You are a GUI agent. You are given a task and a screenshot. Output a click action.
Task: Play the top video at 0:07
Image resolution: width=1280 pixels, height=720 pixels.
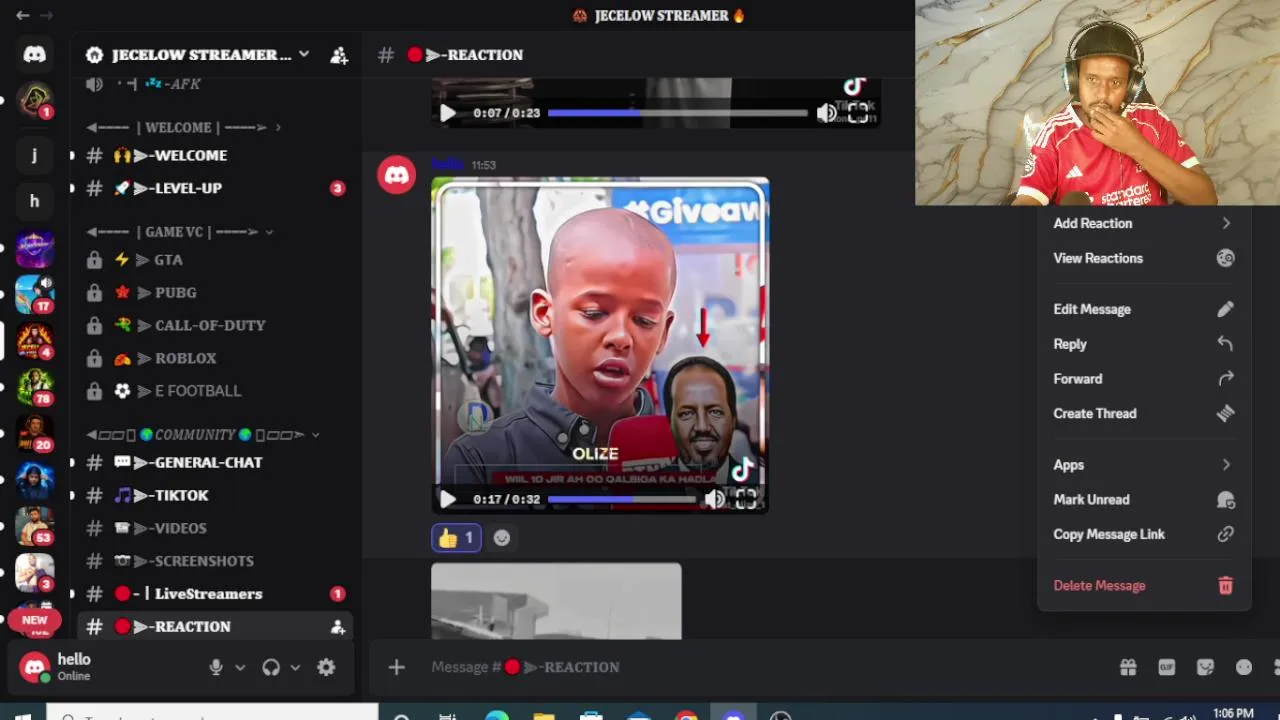pyautogui.click(x=448, y=113)
